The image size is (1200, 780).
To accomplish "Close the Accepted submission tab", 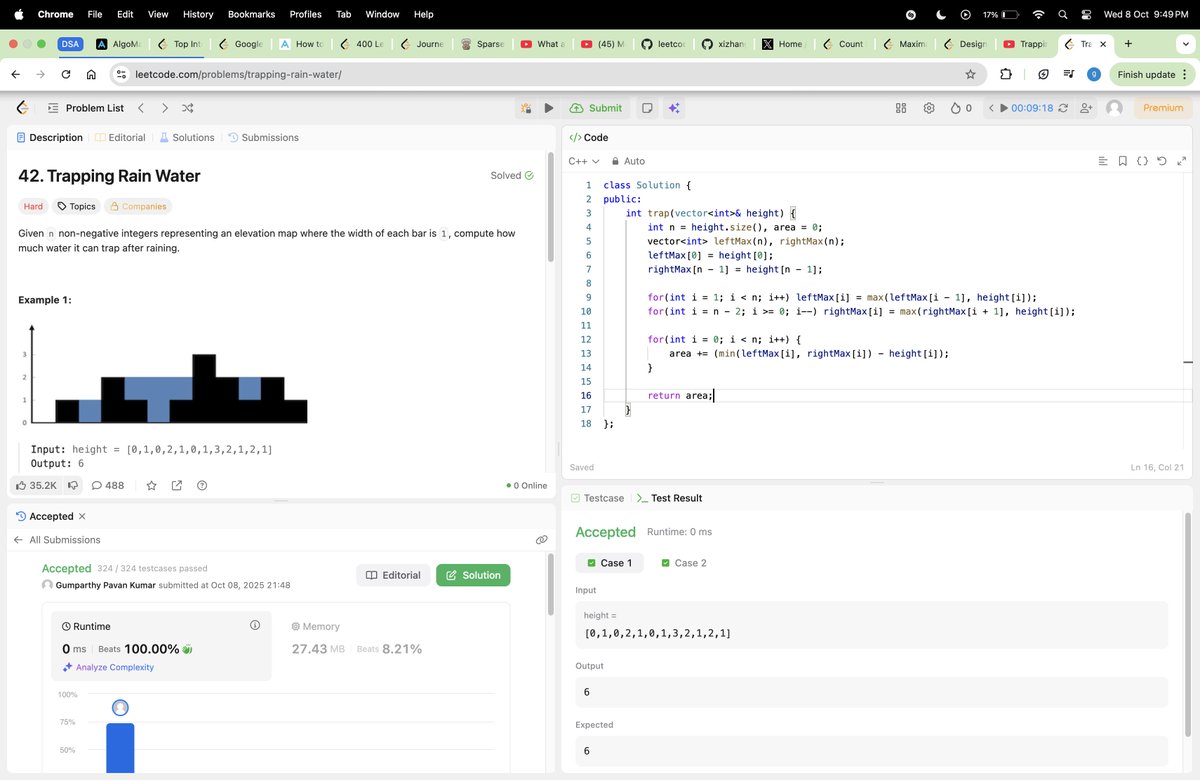I will 82,517.
